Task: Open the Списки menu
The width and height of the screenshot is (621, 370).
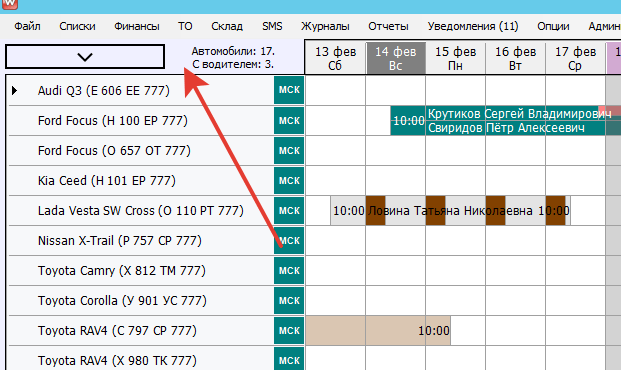Action: 77,27
